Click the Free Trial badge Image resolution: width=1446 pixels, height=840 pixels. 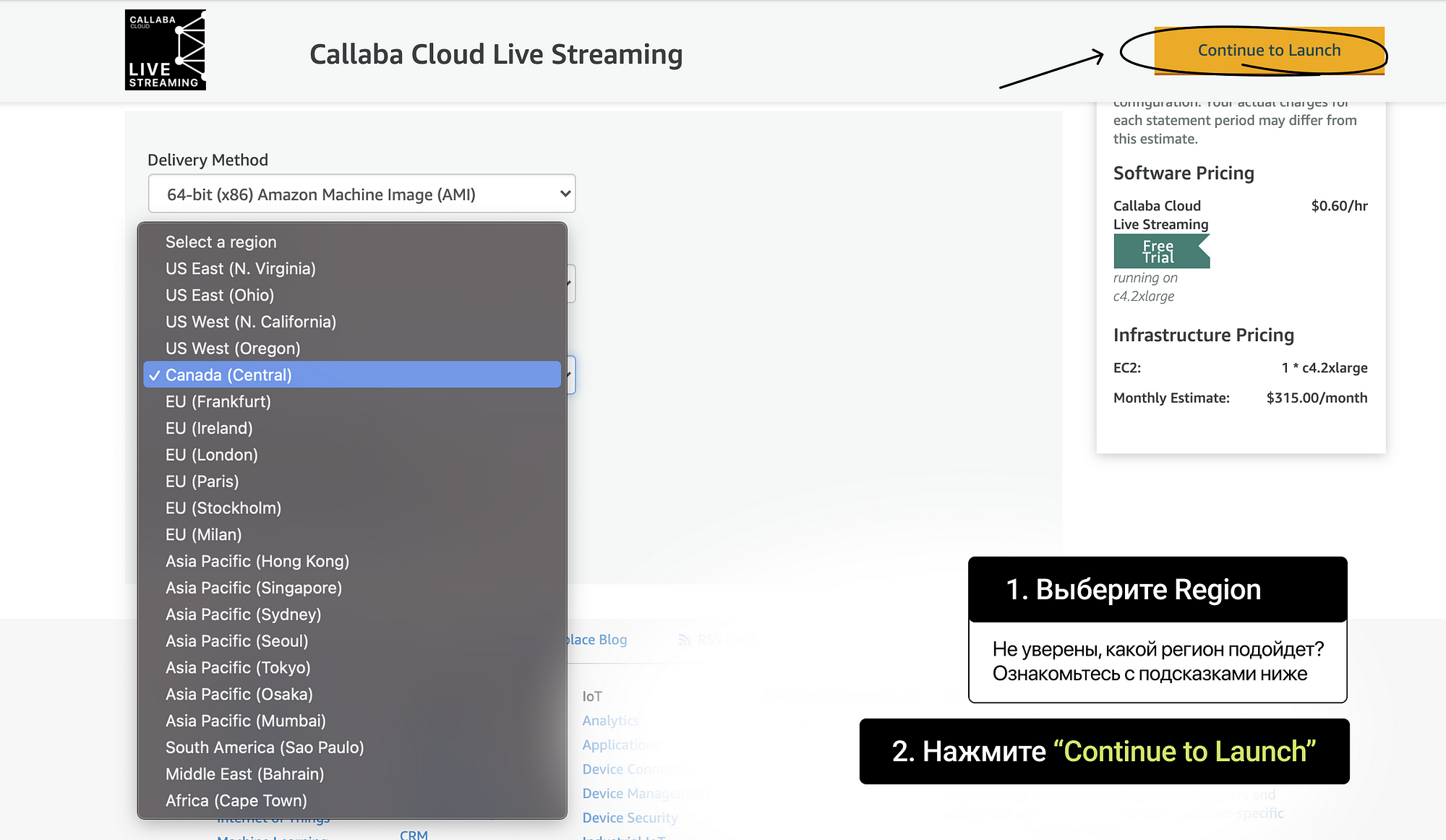click(1161, 252)
